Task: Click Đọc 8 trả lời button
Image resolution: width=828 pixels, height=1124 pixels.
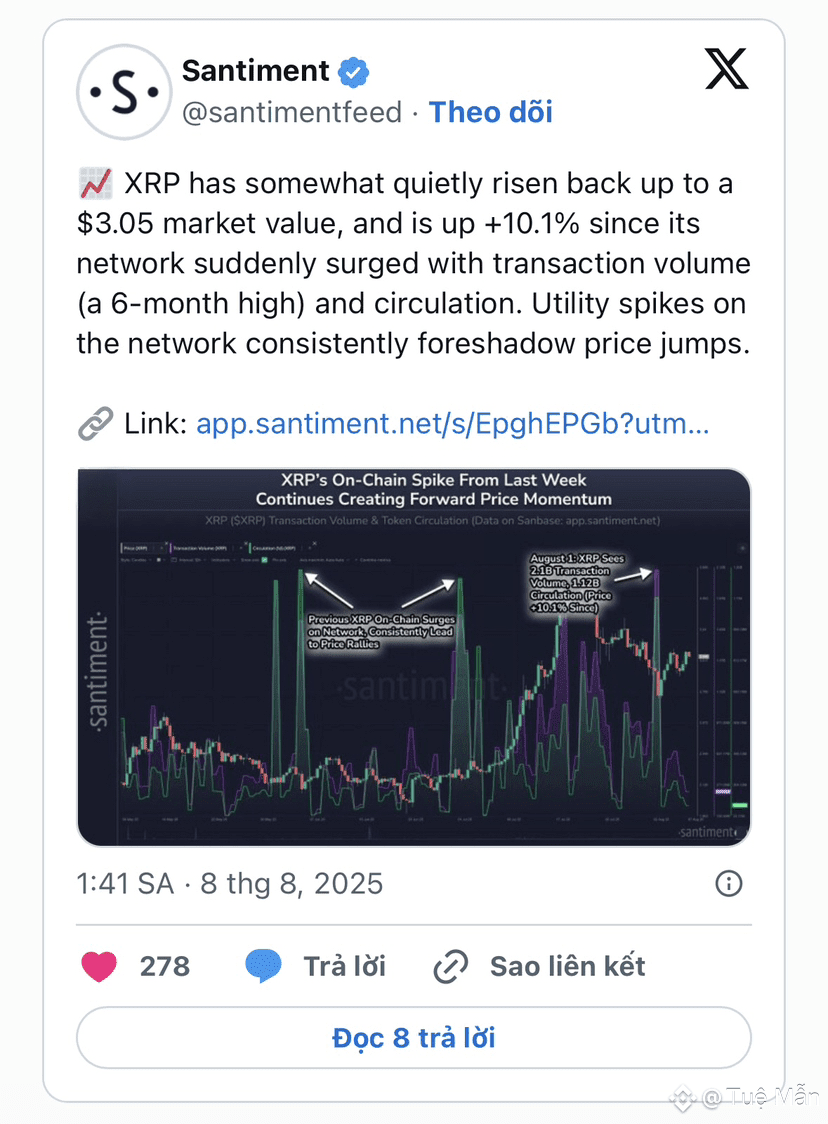Action: pos(414,1037)
